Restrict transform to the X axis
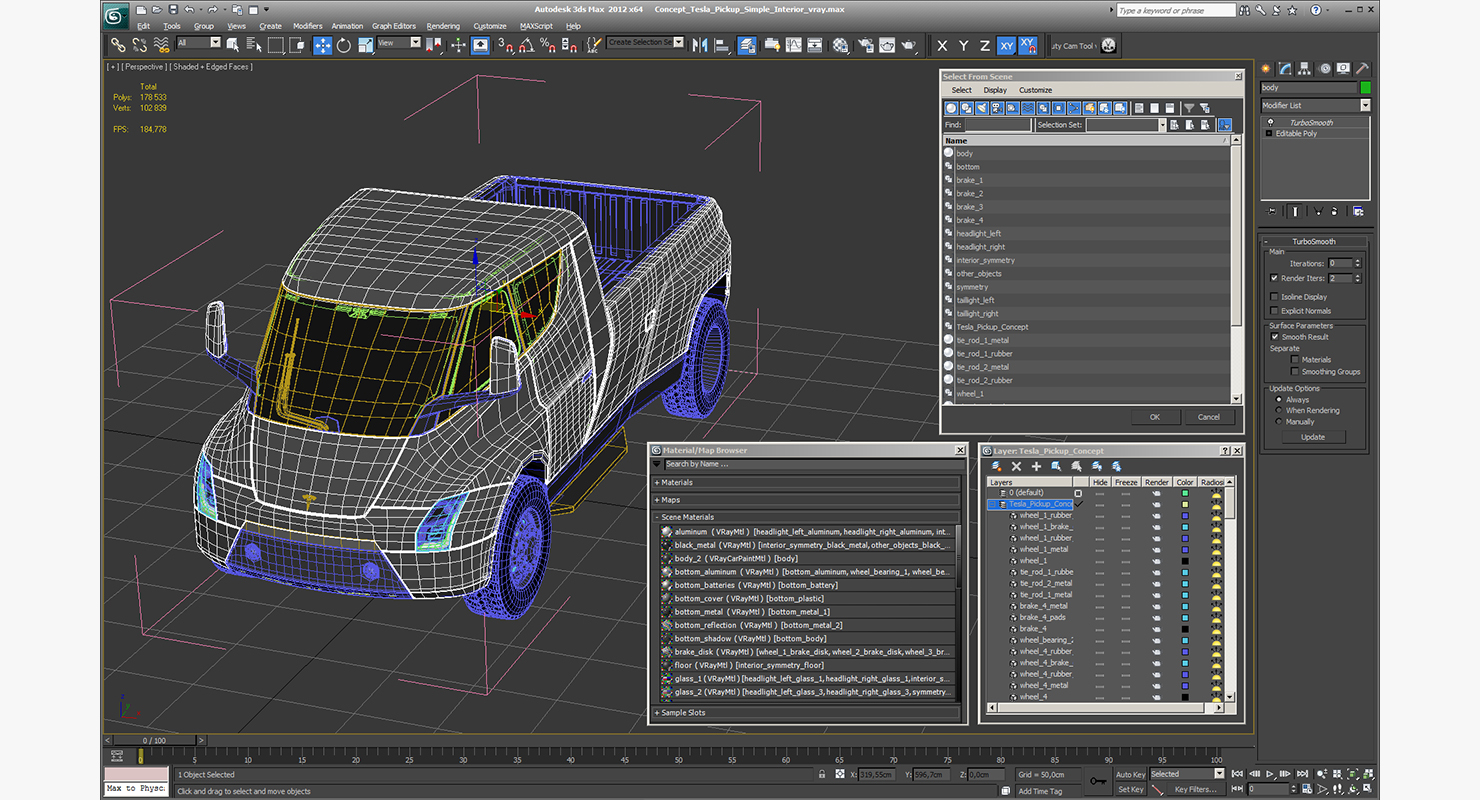This screenshot has height=800, width=1480. pyautogui.click(x=942, y=46)
